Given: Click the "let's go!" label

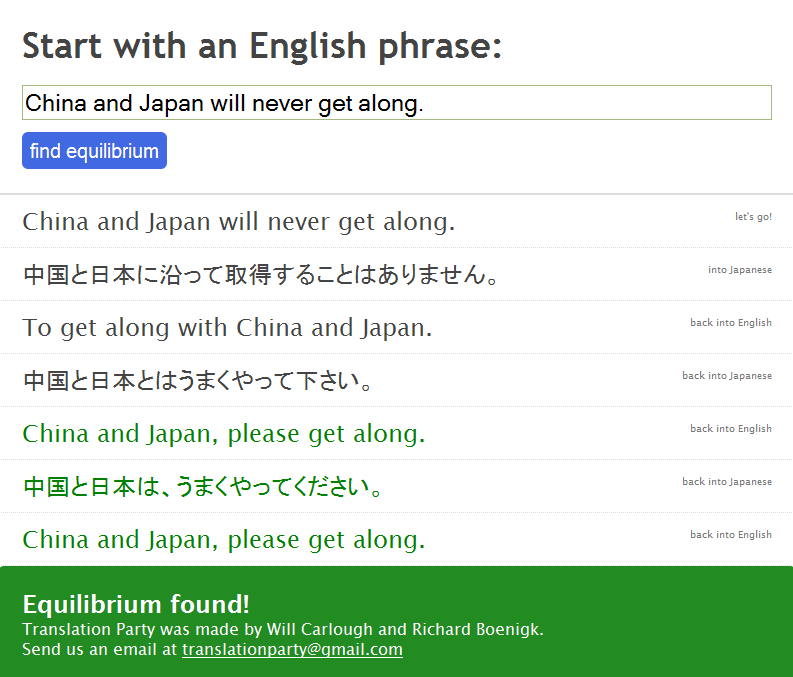Looking at the screenshot, I should click(x=753, y=217).
